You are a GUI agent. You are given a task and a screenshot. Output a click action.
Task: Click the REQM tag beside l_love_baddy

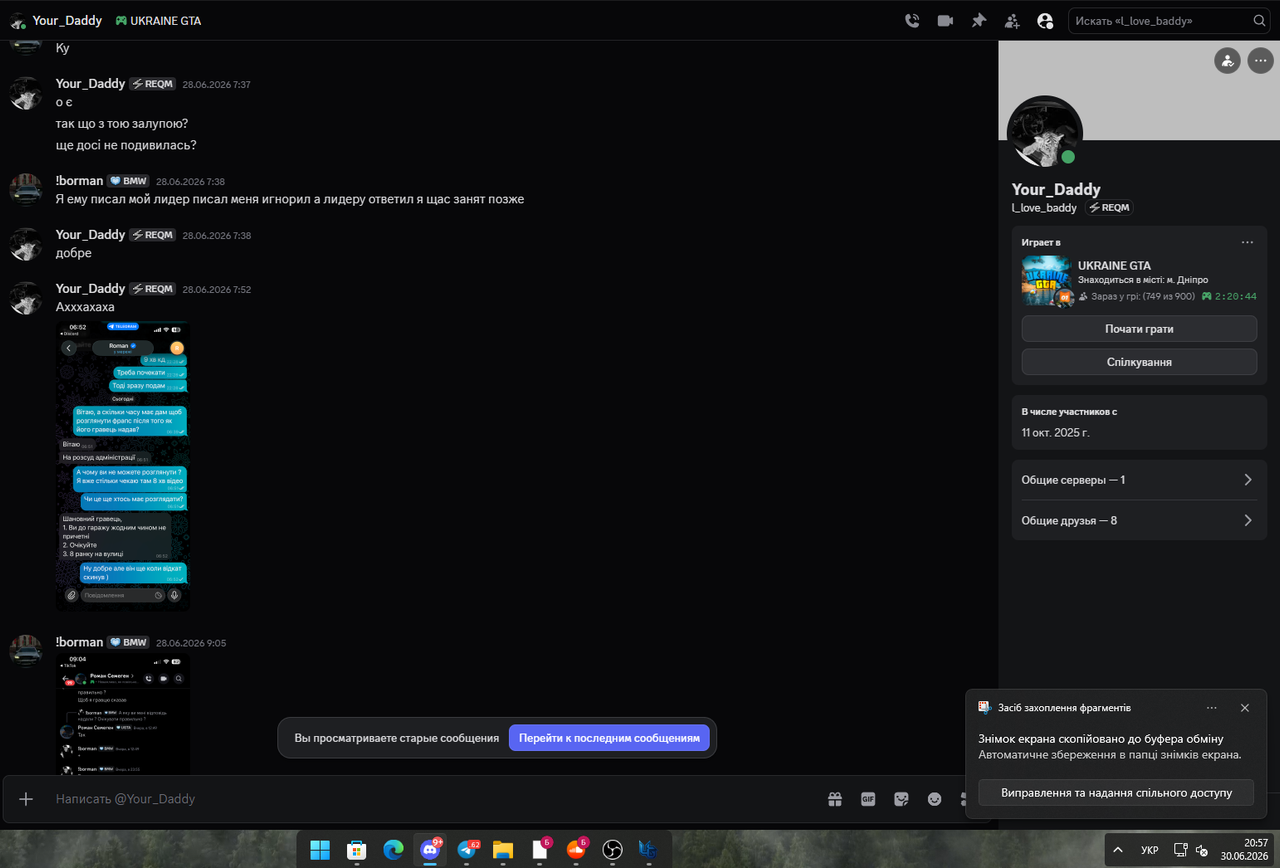click(x=1109, y=208)
